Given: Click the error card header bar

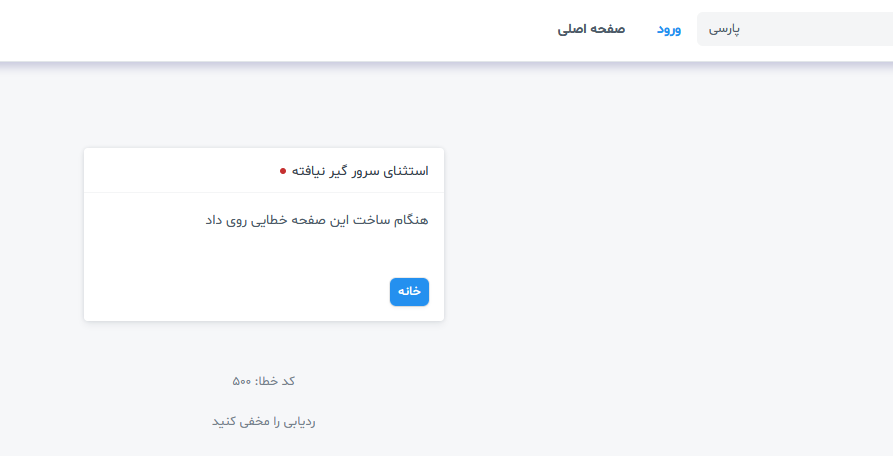Looking at the screenshot, I should [x=264, y=171].
